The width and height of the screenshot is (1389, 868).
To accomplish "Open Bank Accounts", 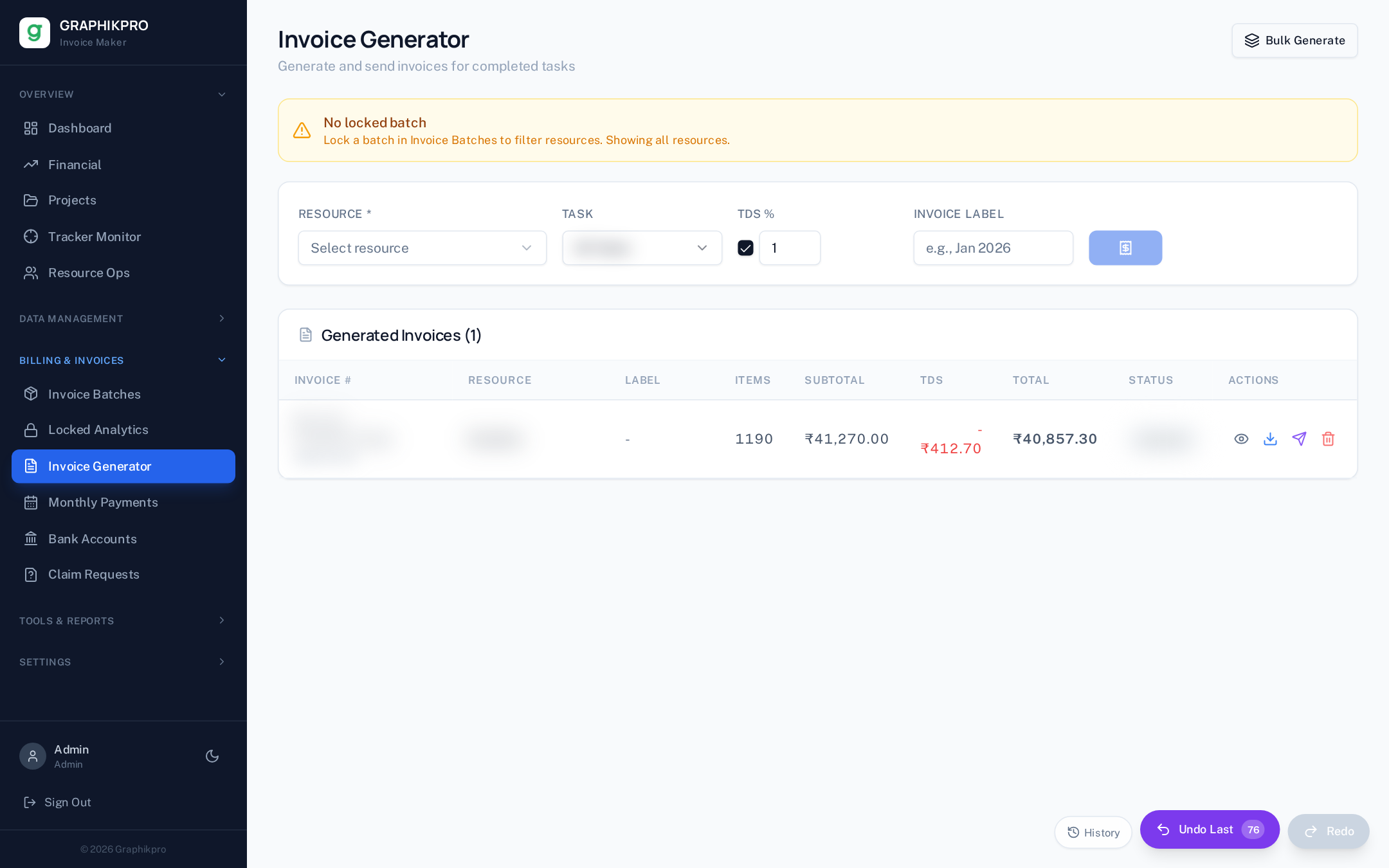I will (x=123, y=539).
